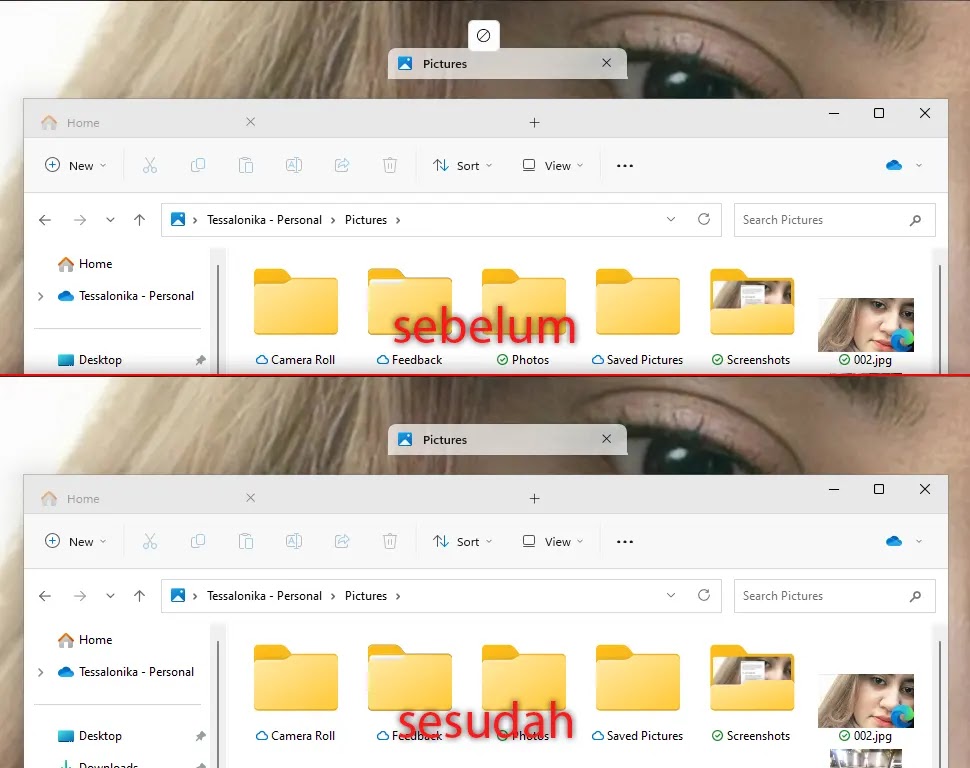The width and height of the screenshot is (970, 768).
Task: Select Tessalonika - Personal in lower sidebar
Action: tap(126, 672)
